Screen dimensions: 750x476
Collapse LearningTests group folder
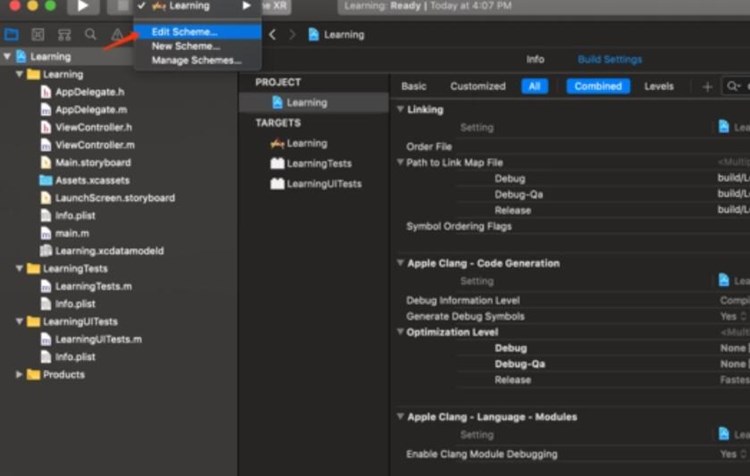(19, 268)
